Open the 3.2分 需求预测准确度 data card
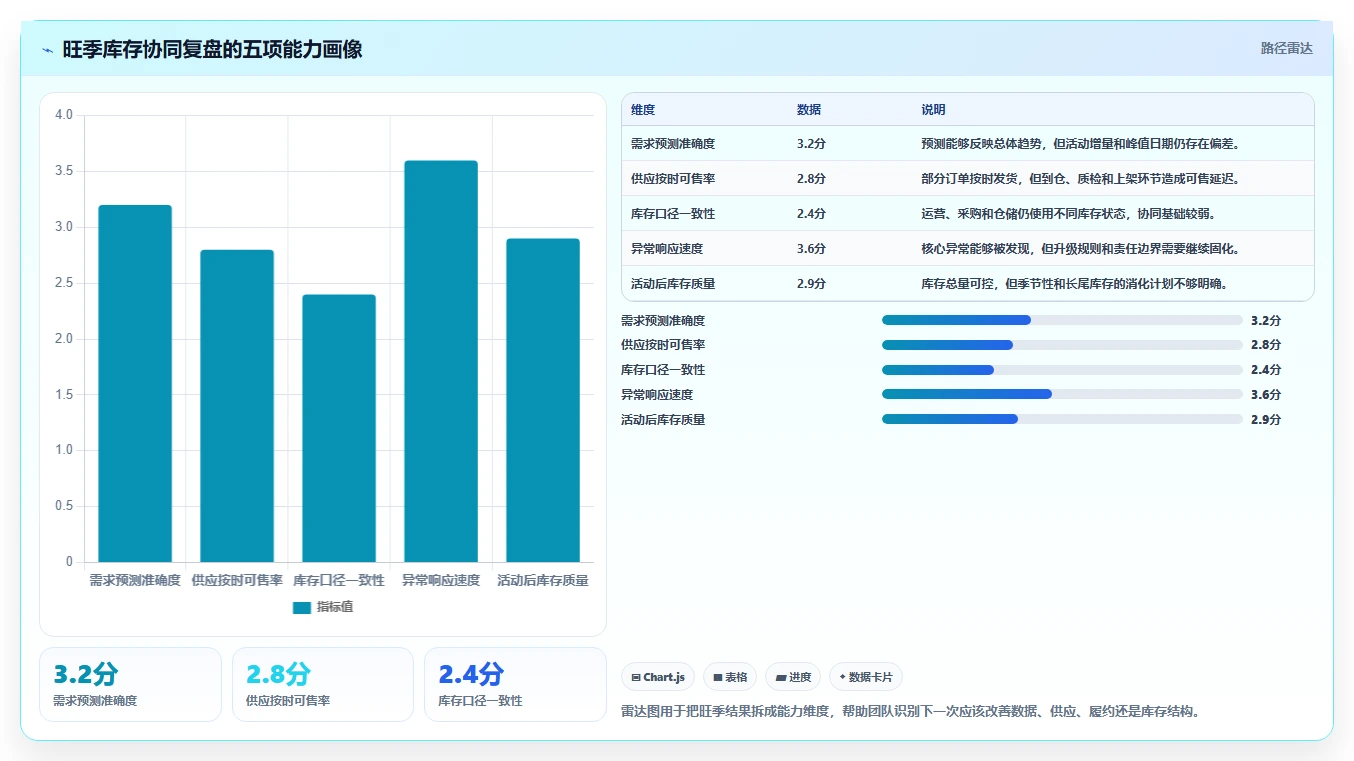The image size is (1354, 761). click(130, 684)
